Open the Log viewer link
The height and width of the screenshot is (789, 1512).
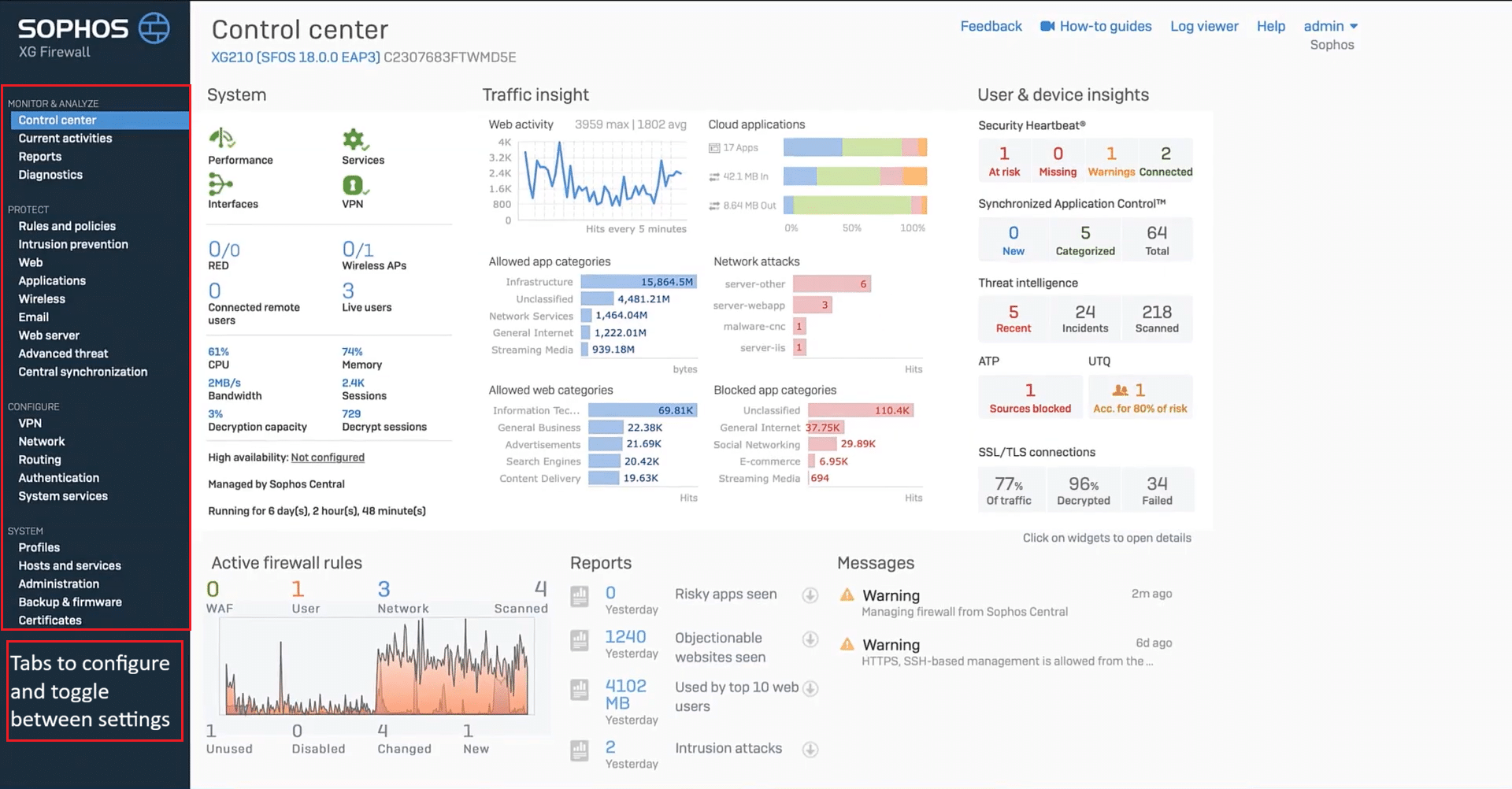pyautogui.click(x=1204, y=26)
